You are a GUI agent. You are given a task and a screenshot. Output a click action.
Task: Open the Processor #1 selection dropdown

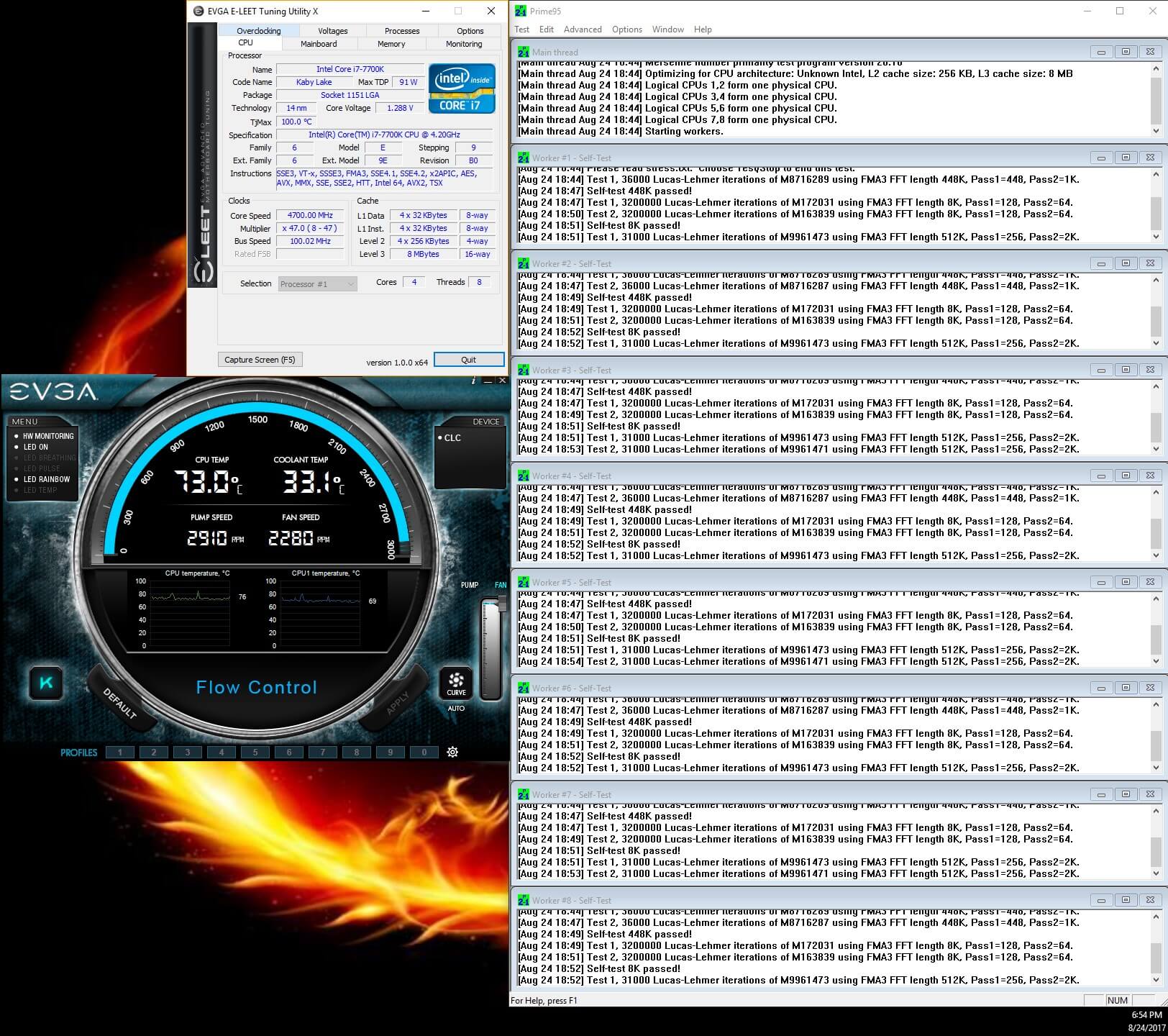[317, 284]
